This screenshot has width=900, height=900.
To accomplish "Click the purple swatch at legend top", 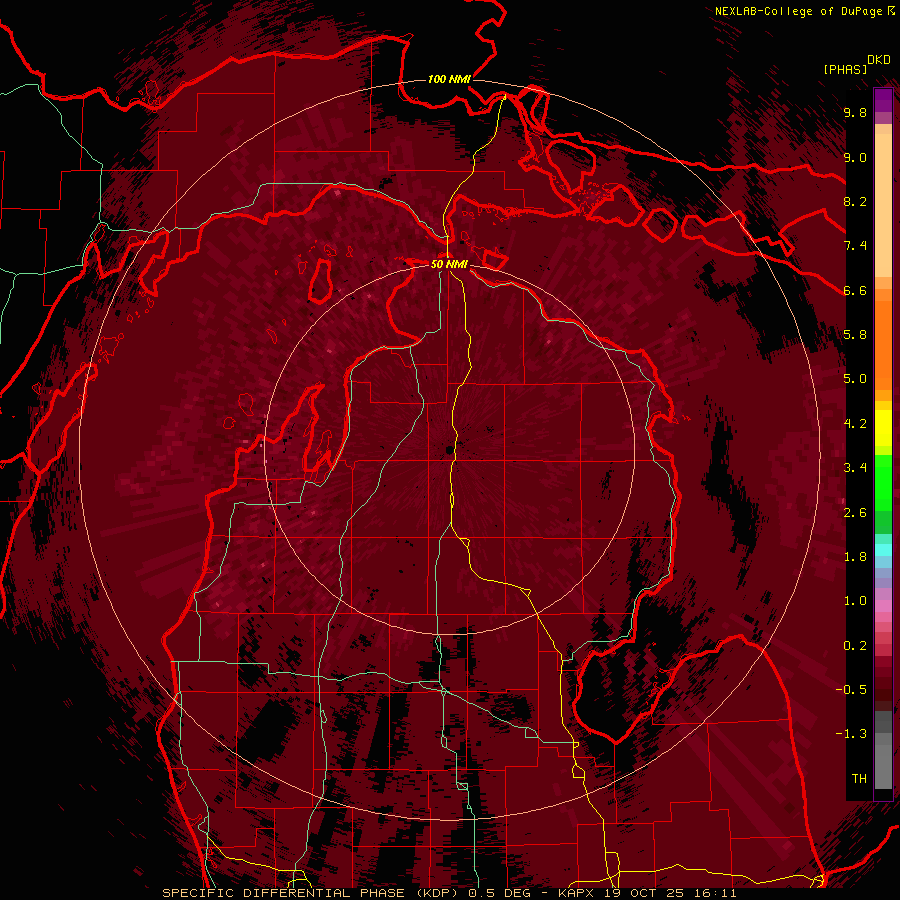I will tap(883, 100).
